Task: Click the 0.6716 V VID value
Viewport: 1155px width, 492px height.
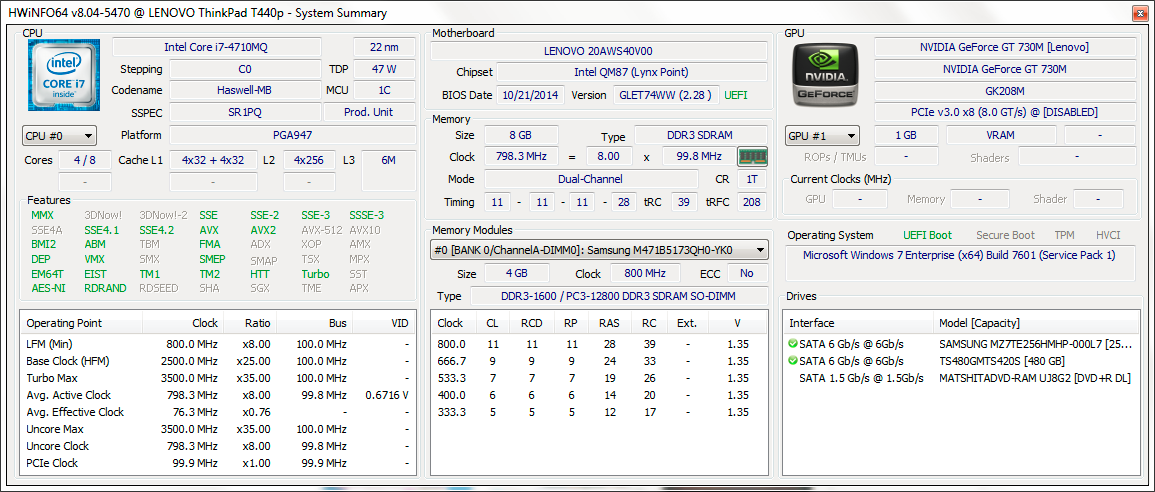Action: [x=387, y=395]
